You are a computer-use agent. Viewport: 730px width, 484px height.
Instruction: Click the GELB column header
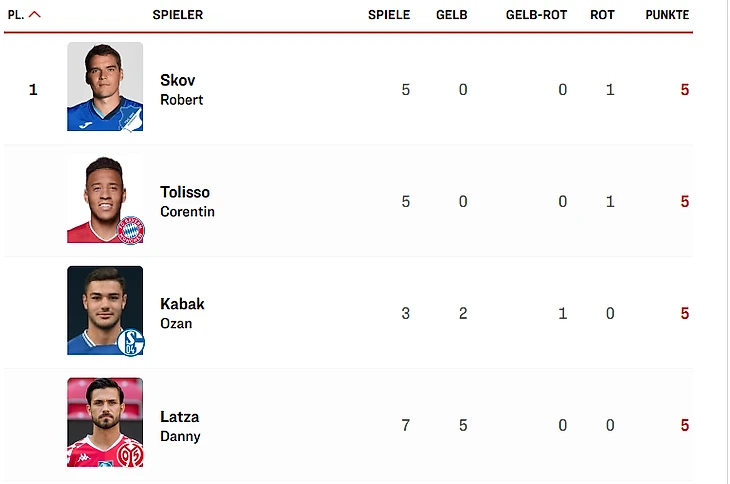(x=451, y=15)
